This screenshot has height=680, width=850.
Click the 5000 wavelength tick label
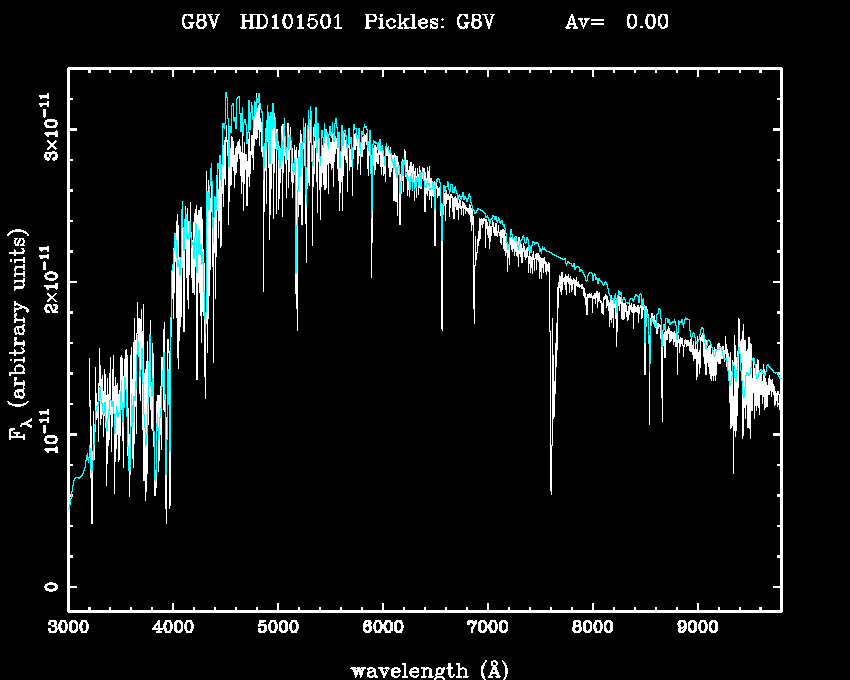tap(278, 629)
